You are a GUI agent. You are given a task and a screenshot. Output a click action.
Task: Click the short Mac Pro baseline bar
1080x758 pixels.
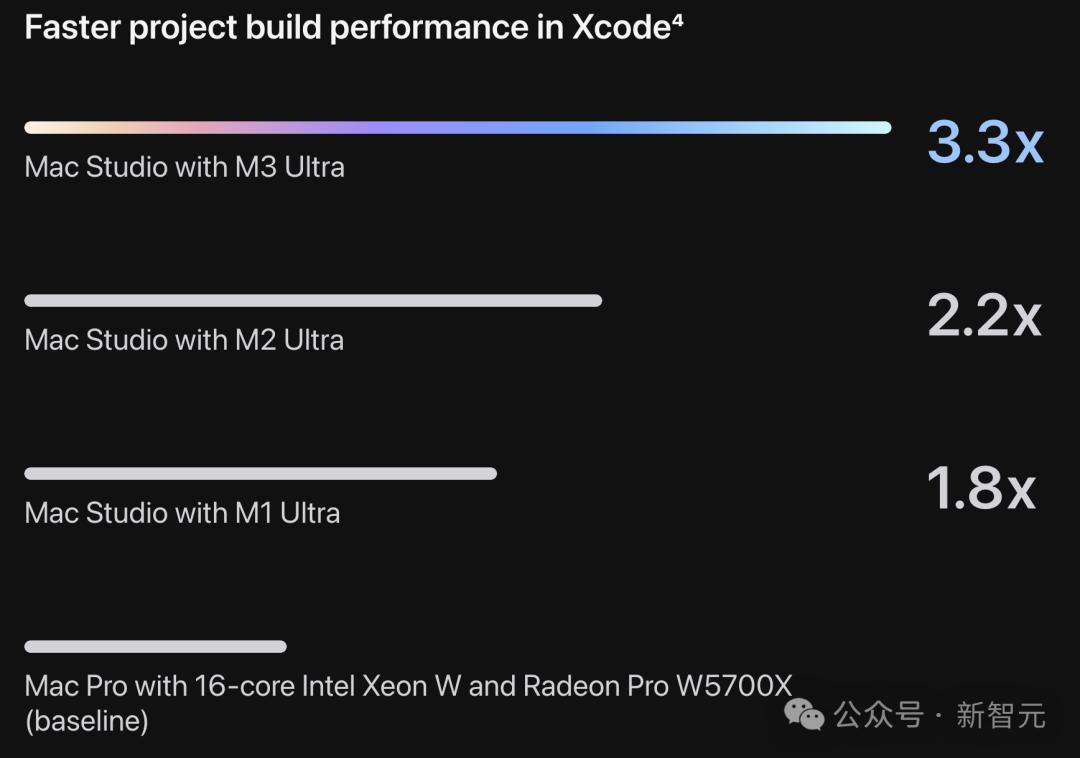tap(155, 647)
